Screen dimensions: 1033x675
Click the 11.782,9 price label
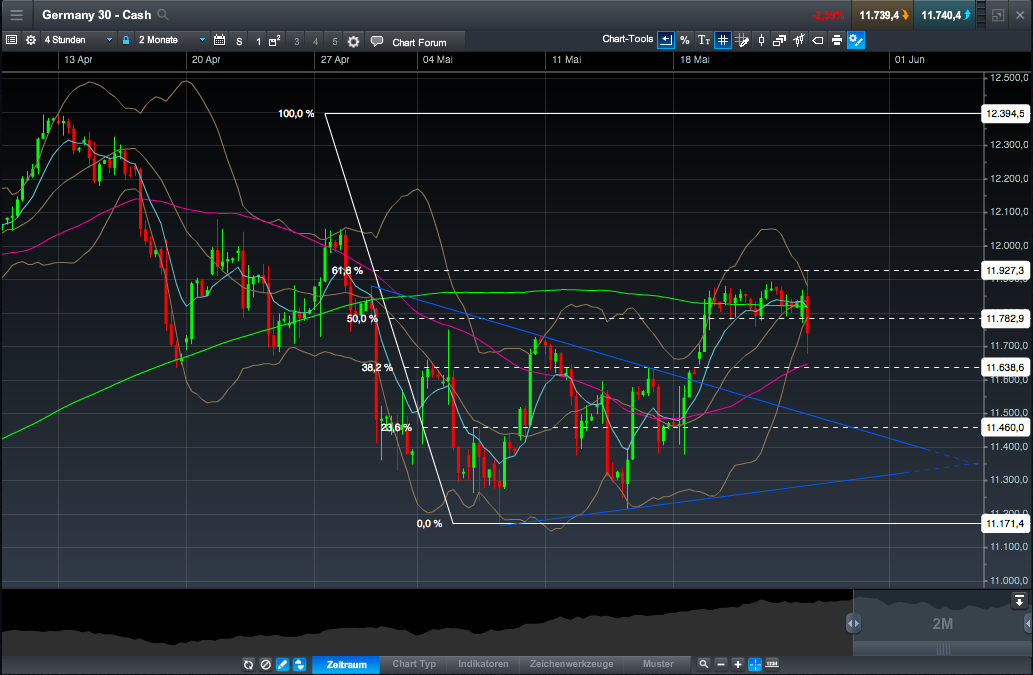point(1005,319)
